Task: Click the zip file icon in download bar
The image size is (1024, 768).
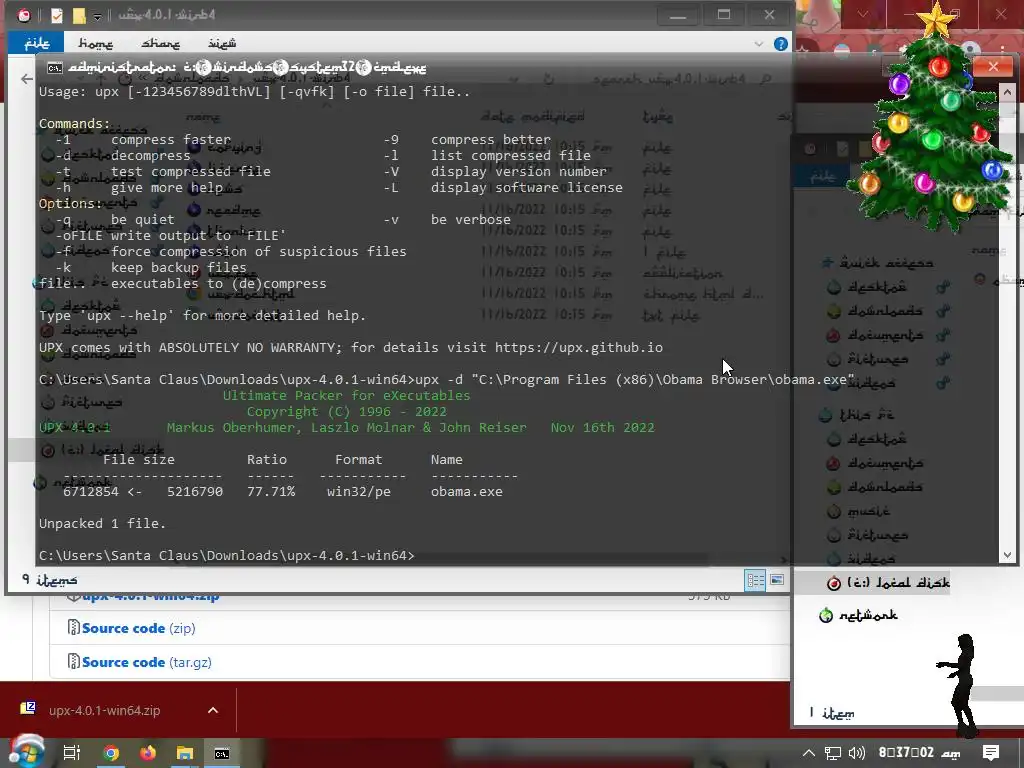Action: click(28, 708)
